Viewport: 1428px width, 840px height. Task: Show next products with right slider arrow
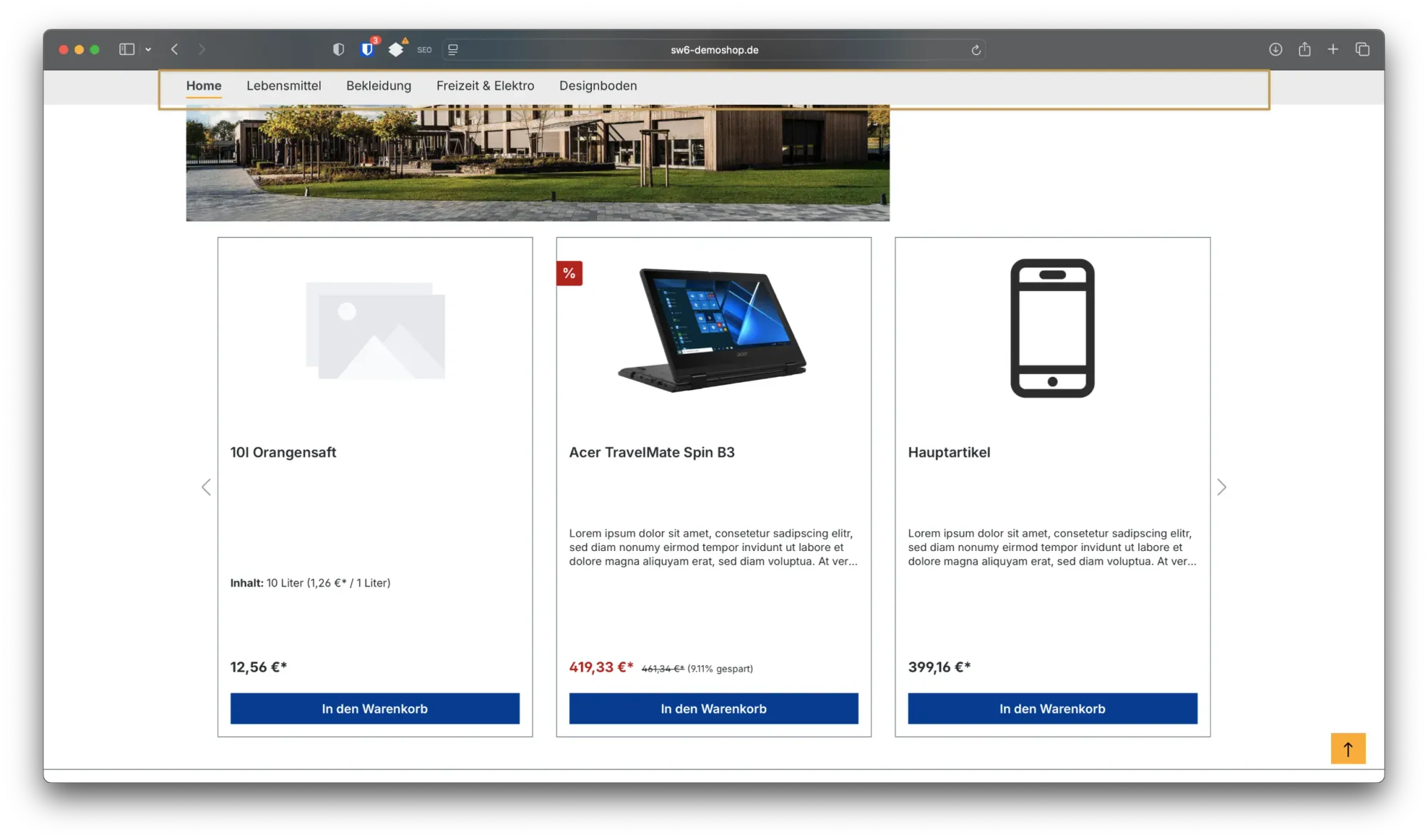[1222, 487]
